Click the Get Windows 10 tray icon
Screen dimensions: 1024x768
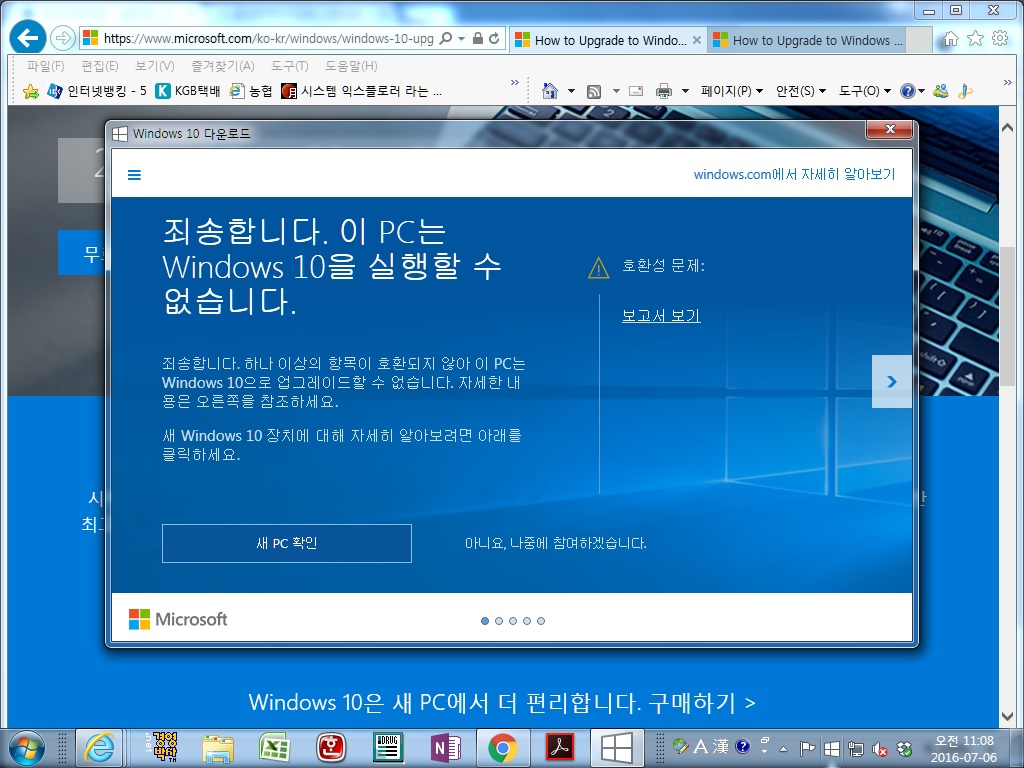[x=832, y=748]
